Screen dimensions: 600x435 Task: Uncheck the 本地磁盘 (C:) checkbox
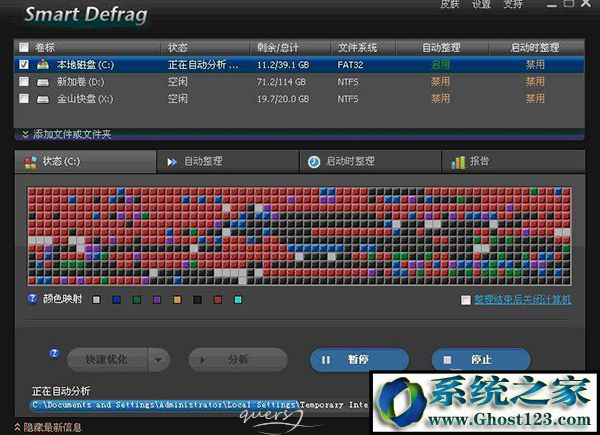pos(24,64)
